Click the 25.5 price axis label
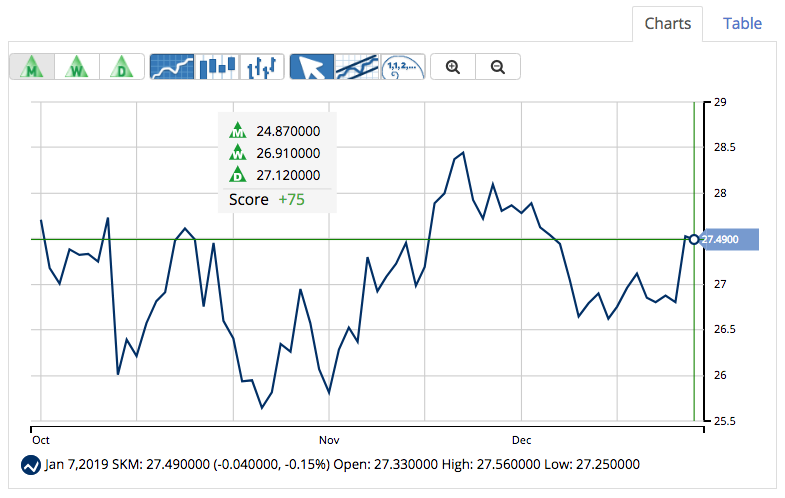 tap(724, 421)
